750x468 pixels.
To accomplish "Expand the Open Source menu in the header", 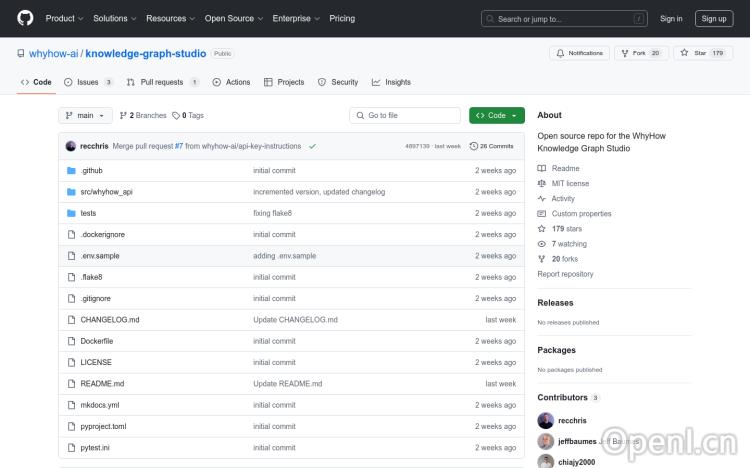I will [x=233, y=18].
